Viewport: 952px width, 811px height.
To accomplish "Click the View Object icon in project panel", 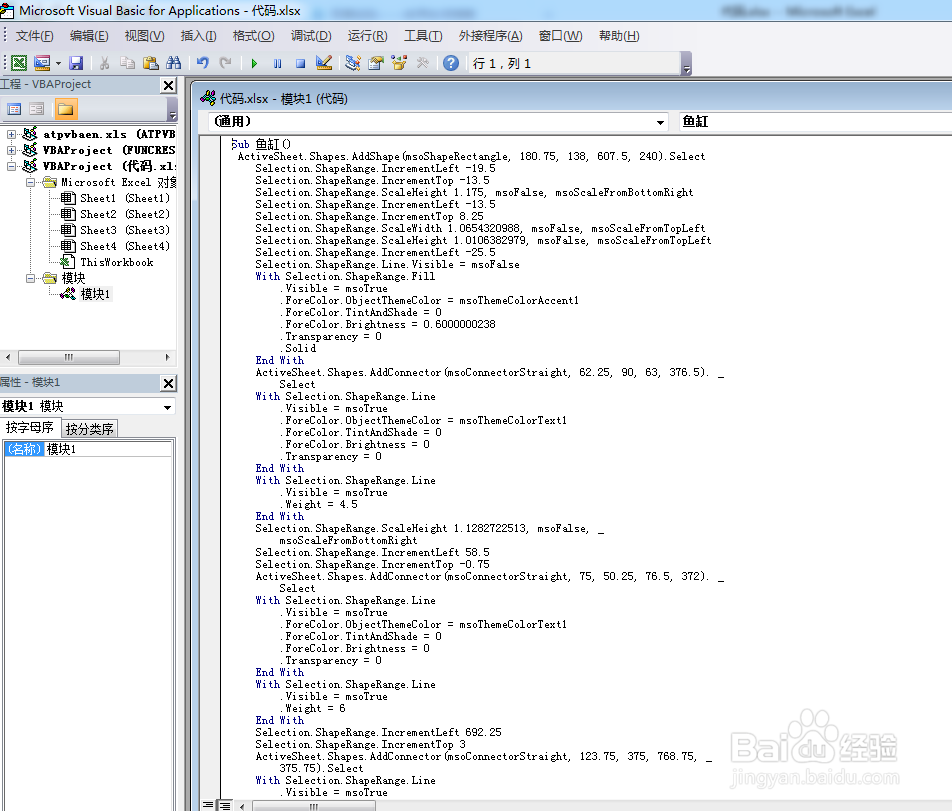I will pyautogui.click(x=36, y=109).
